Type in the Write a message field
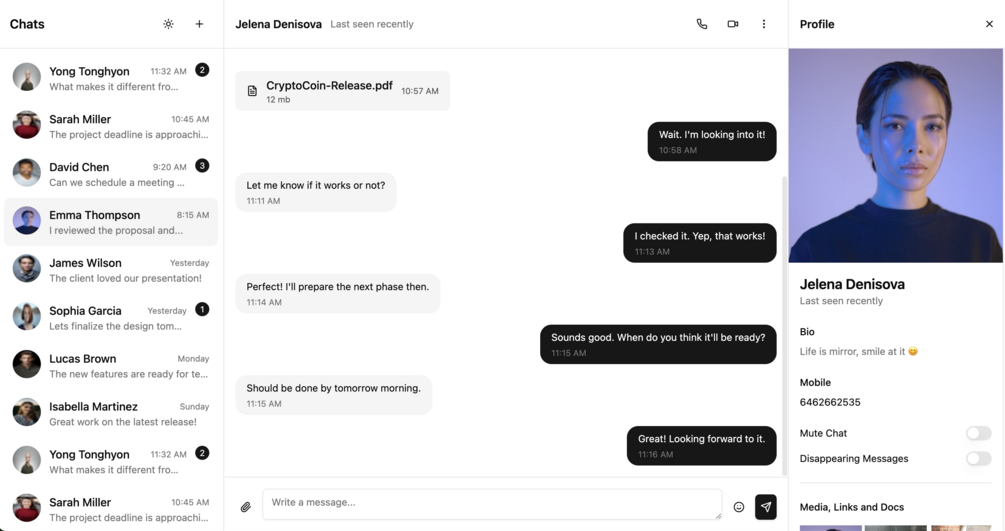 [x=491, y=503]
